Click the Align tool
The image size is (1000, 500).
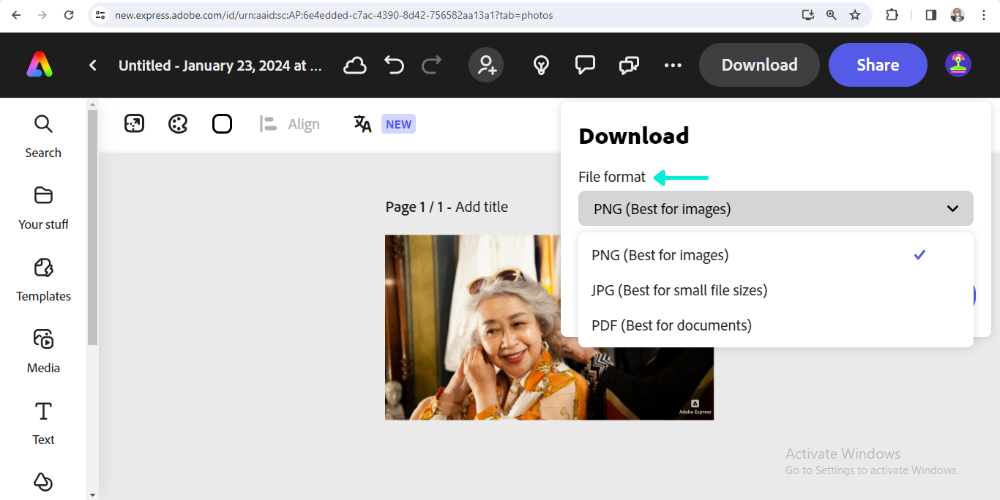[x=290, y=124]
